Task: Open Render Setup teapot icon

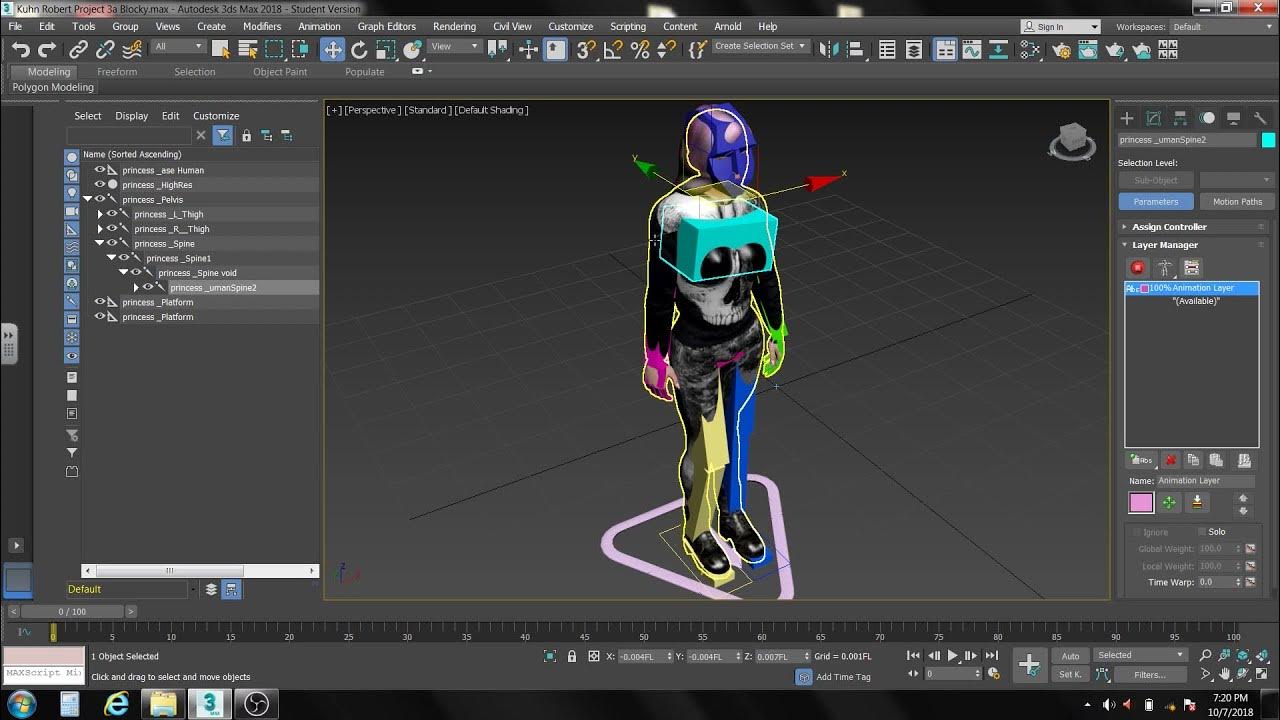Action: pyautogui.click(x=1062, y=49)
